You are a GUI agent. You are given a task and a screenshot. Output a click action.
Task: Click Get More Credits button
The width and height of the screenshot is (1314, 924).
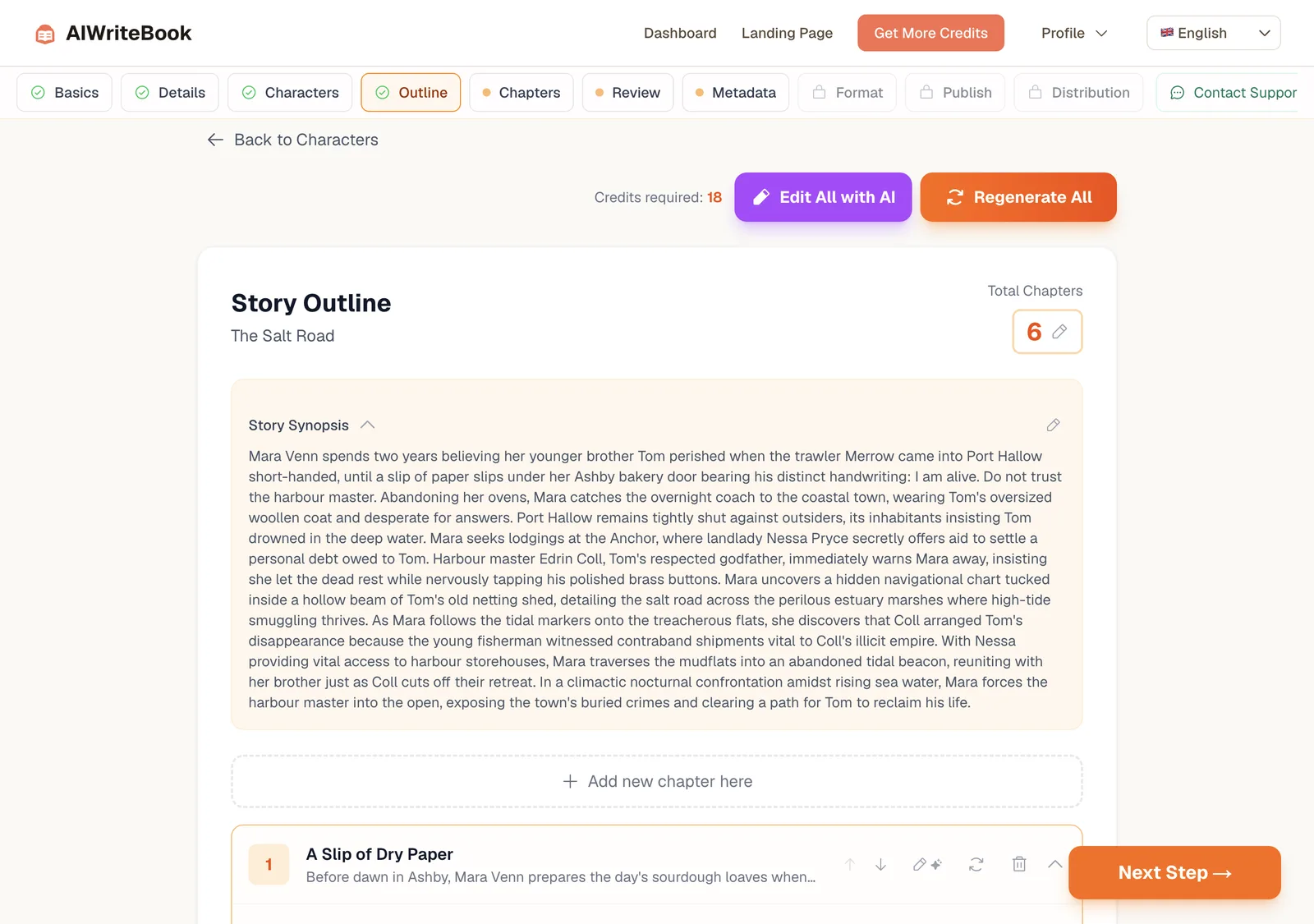tap(930, 33)
